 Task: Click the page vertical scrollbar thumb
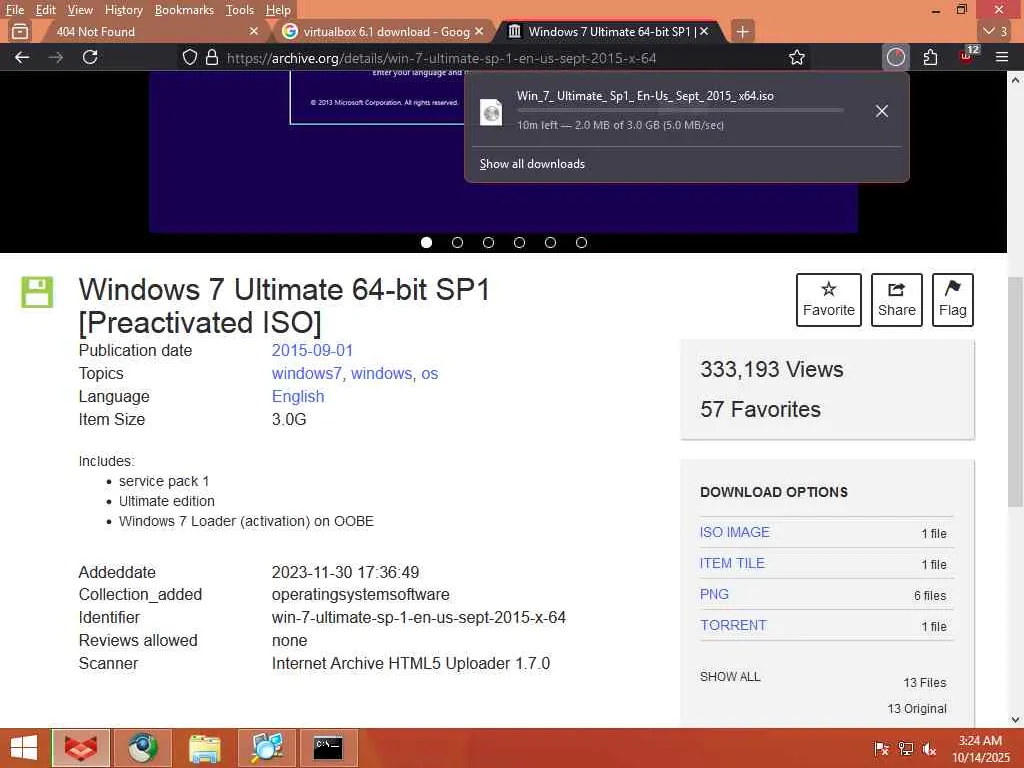(1015, 392)
